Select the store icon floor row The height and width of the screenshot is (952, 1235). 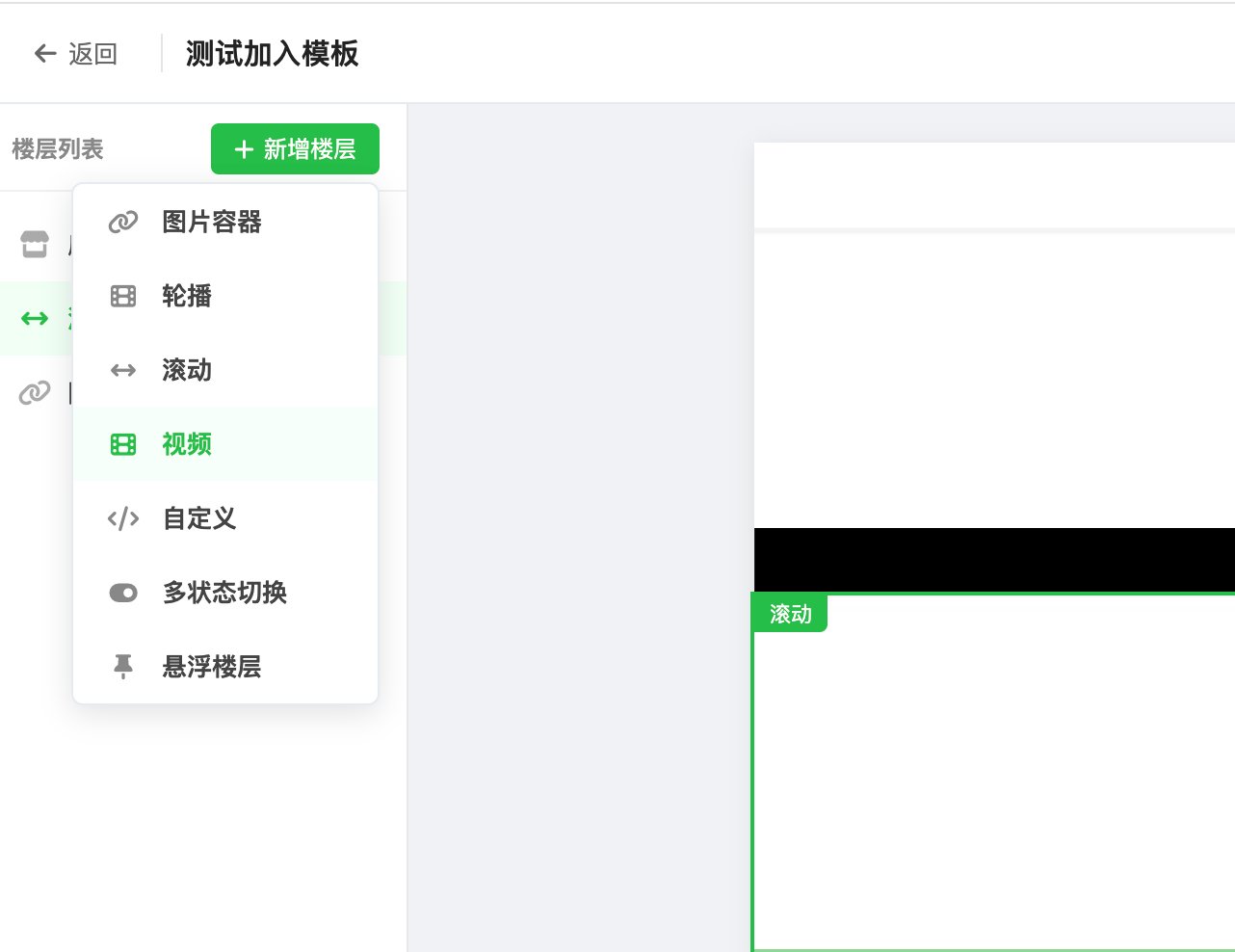pos(37,245)
